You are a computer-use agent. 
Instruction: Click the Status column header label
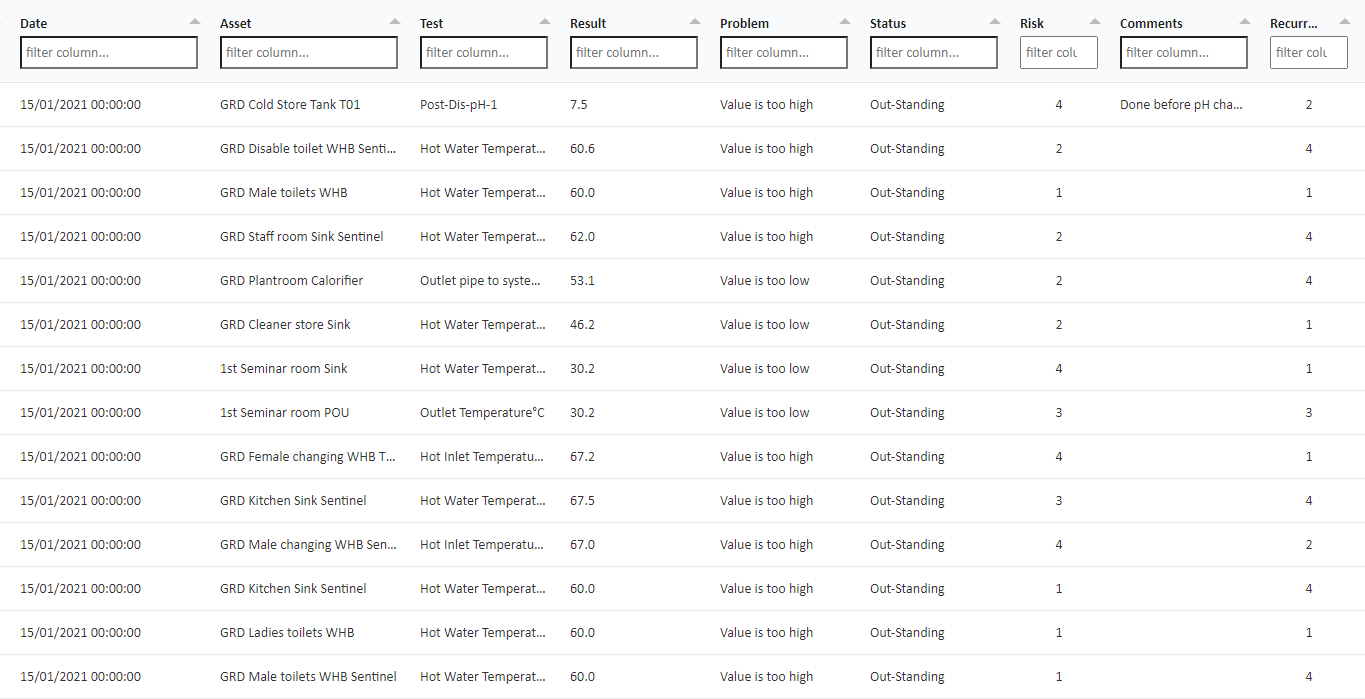click(x=888, y=23)
